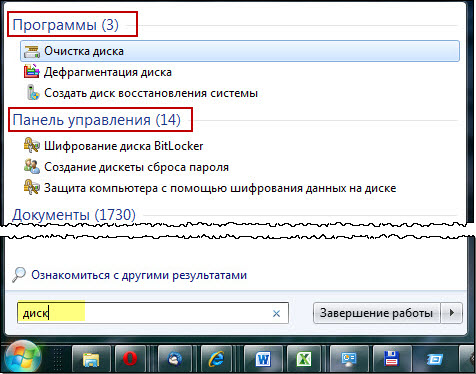
Task: Open Дефрагментация диска from results
Action: (x=107, y=72)
